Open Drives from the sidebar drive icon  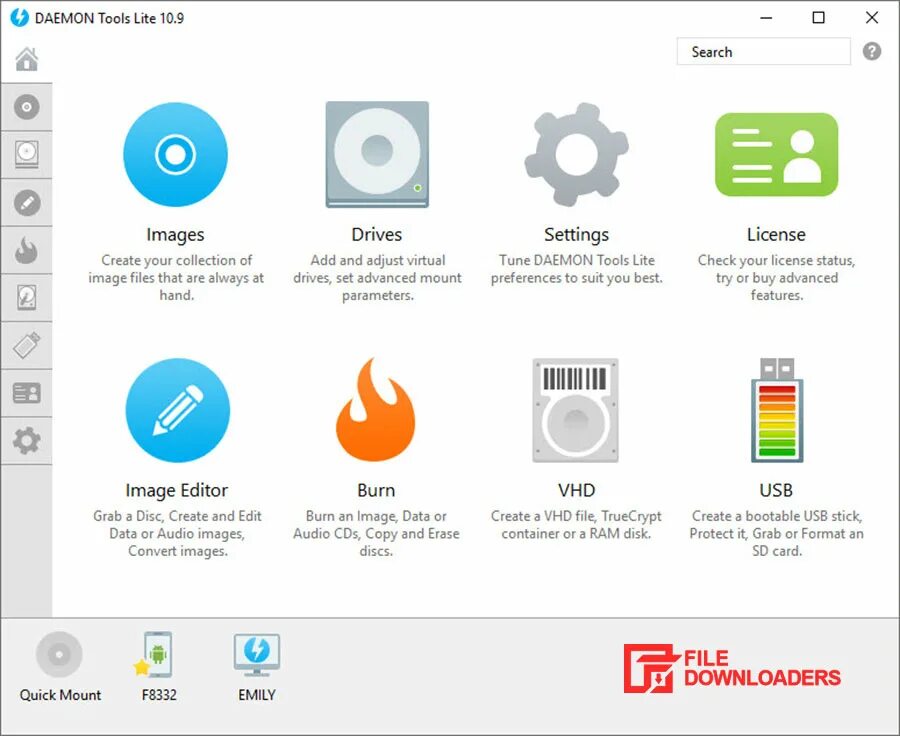pyautogui.click(x=26, y=154)
